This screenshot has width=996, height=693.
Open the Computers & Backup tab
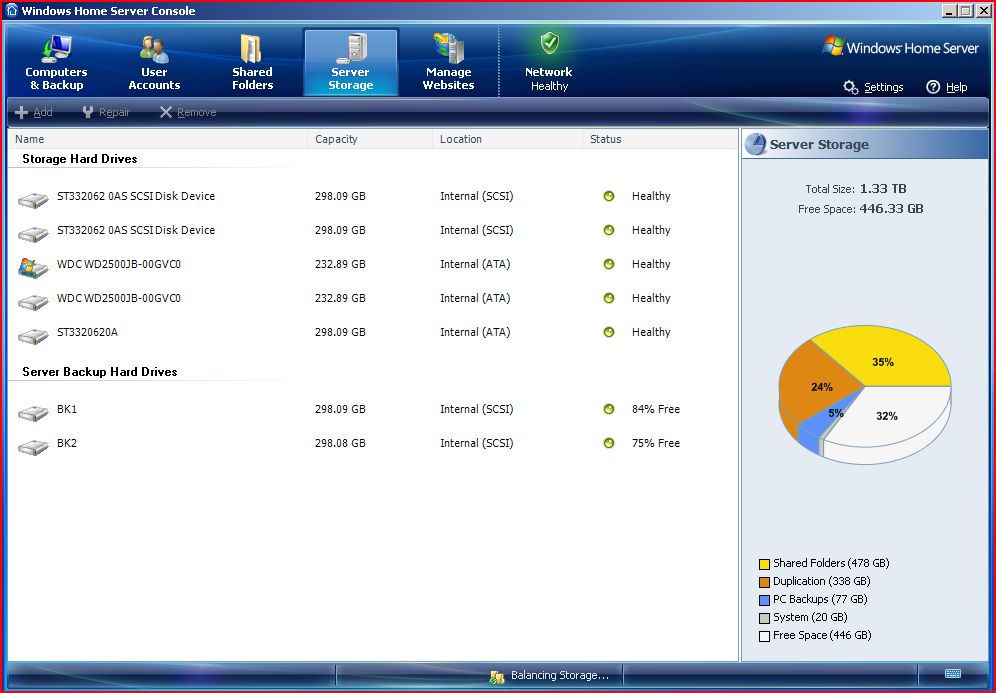56,62
